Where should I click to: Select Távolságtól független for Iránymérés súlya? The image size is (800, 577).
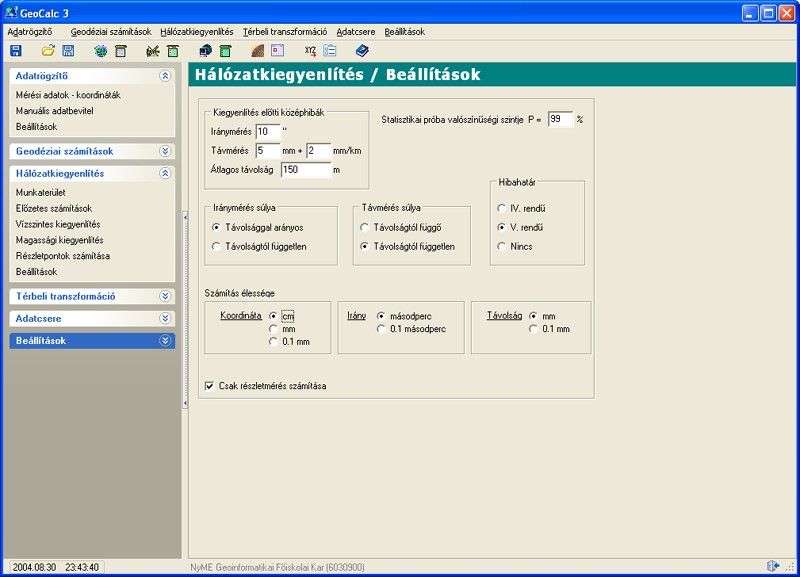[259, 246]
